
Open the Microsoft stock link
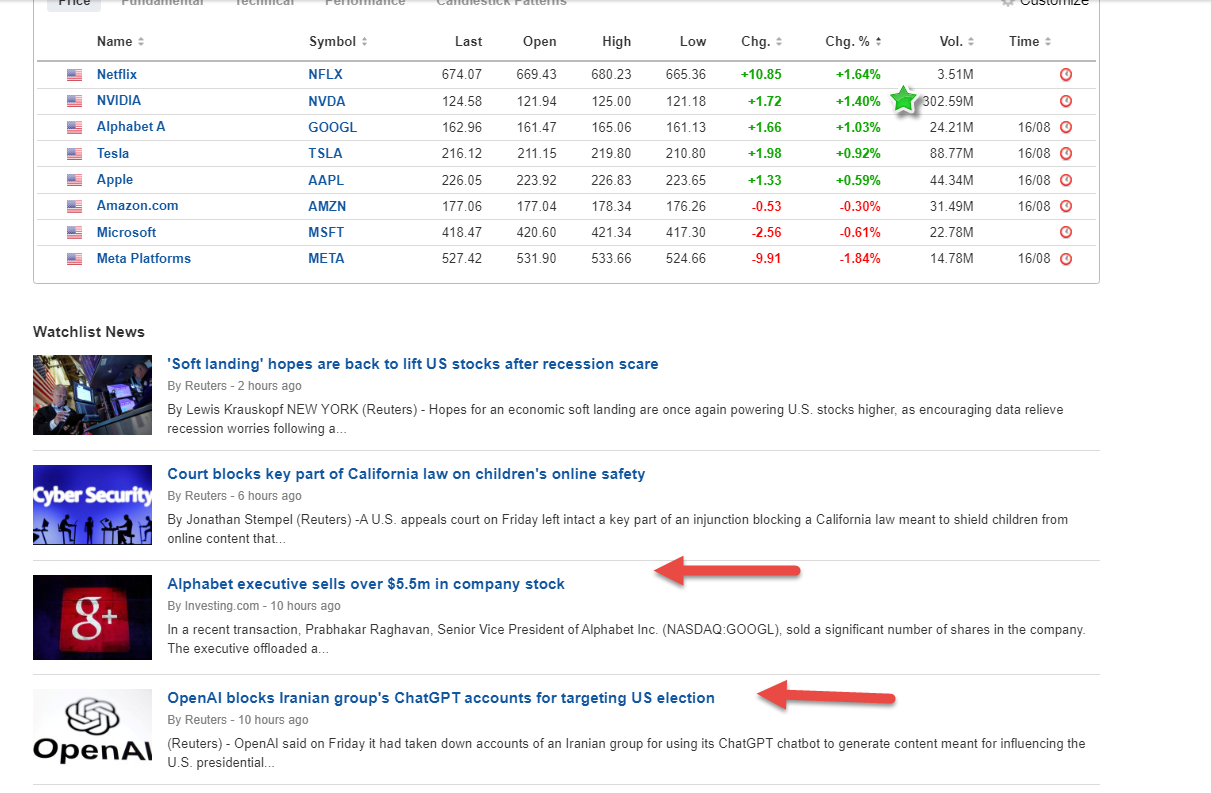126,232
